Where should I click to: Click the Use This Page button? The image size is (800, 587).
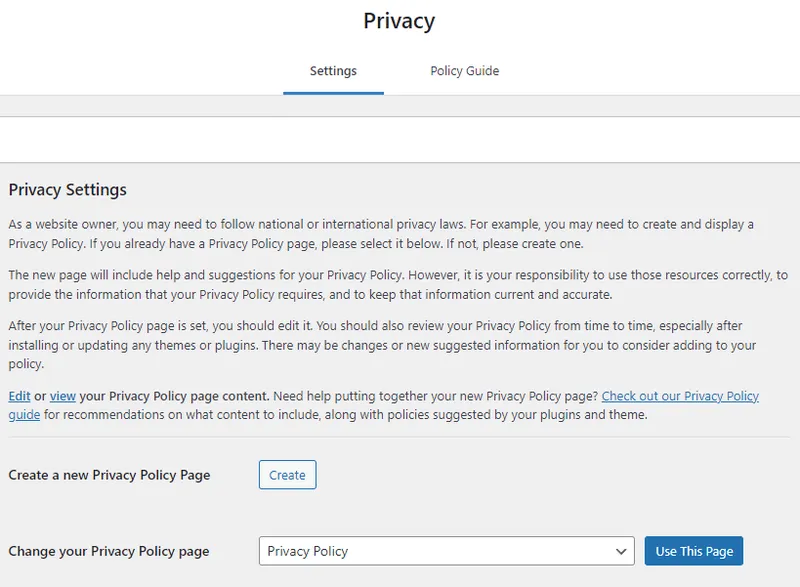point(693,551)
